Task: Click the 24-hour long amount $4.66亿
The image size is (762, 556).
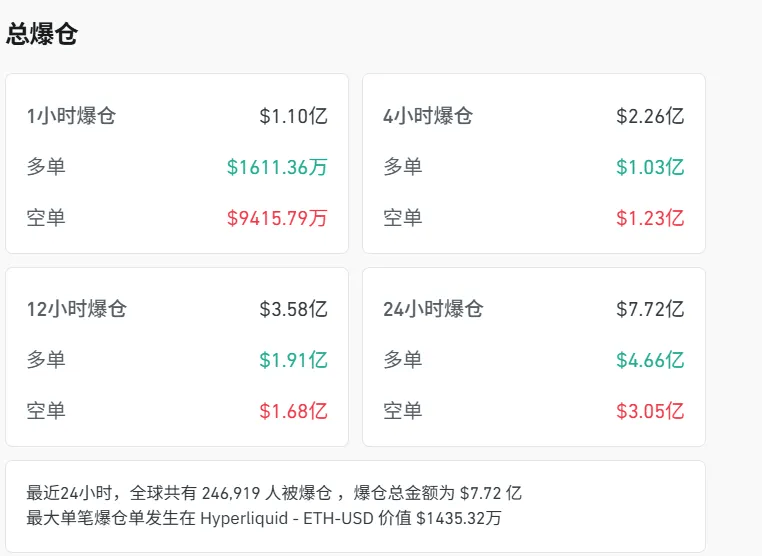Action: [x=650, y=360]
